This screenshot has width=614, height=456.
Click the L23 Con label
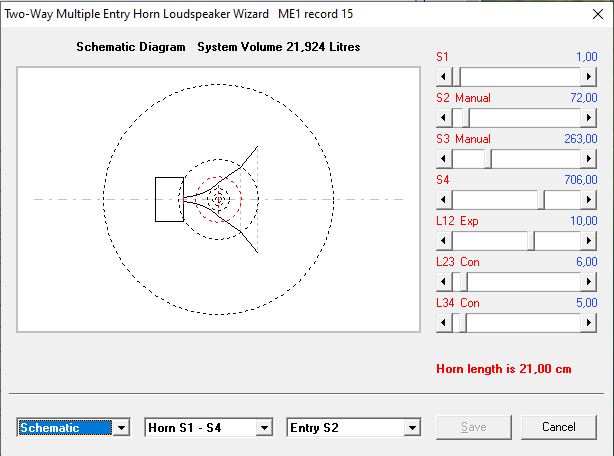tap(458, 262)
